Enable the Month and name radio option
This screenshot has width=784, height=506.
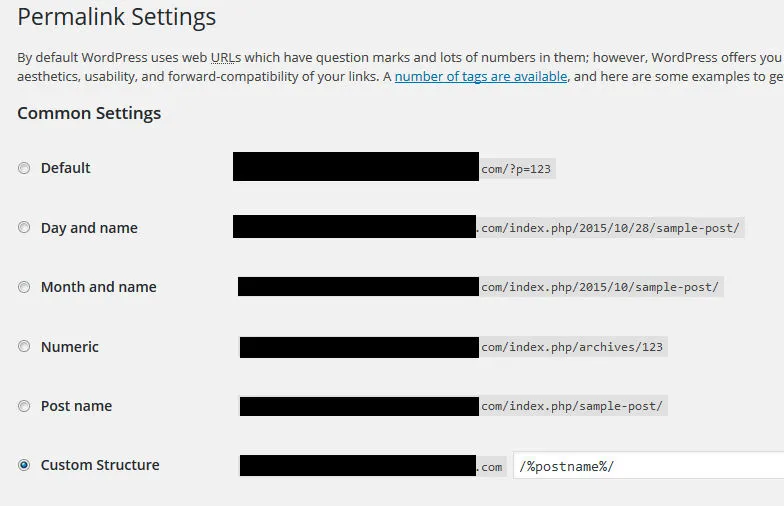(x=24, y=287)
